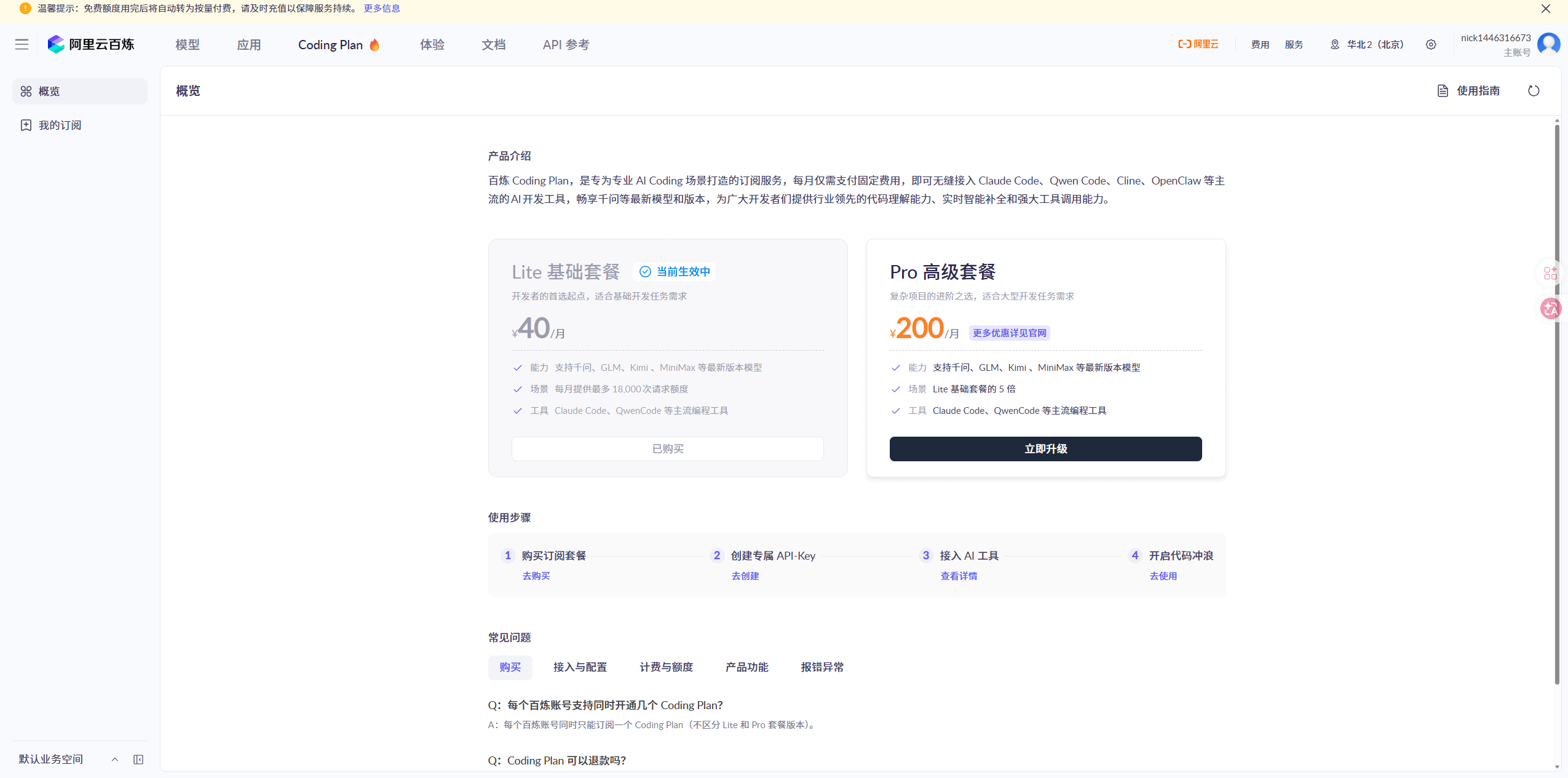Select 我的订阅 in the sidebar

point(60,125)
